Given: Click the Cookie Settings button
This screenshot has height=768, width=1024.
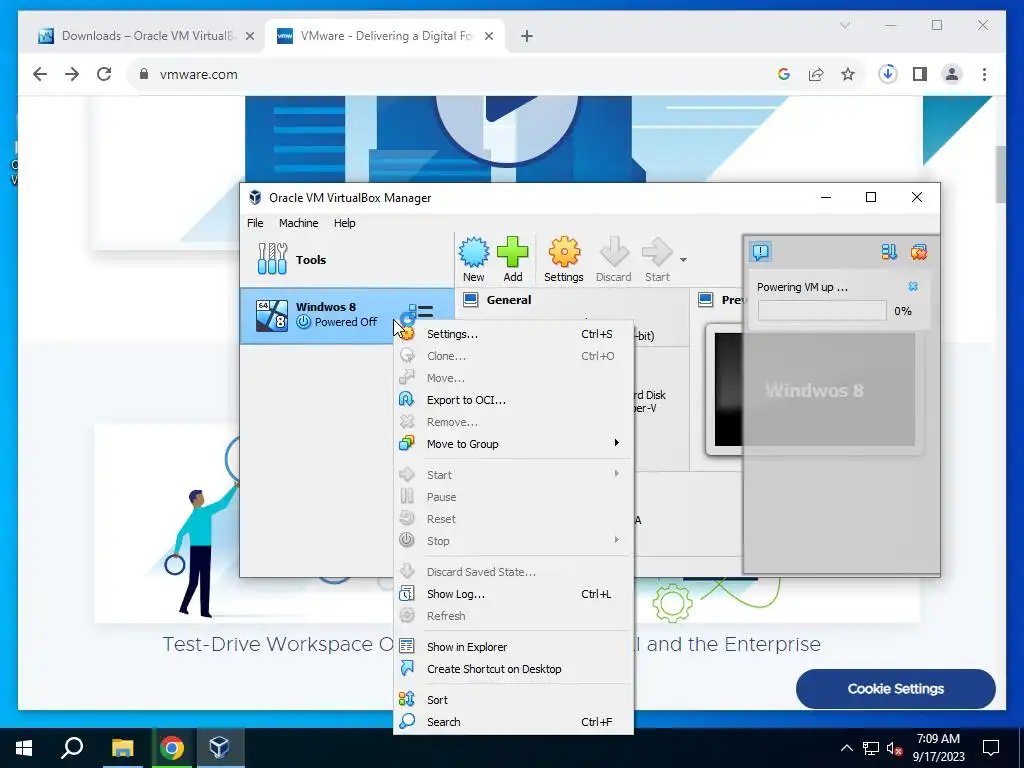Looking at the screenshot, I should point(895,689).
